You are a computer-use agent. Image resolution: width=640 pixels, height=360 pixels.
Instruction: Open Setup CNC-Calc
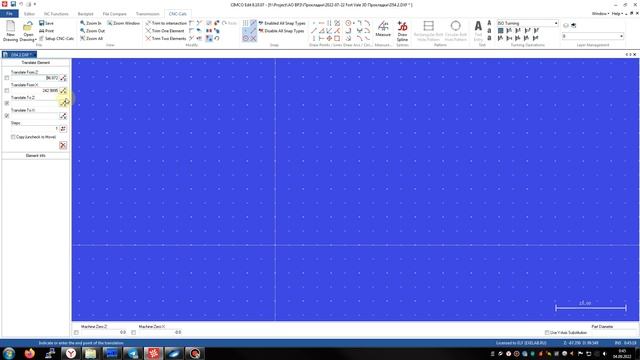tap(56, 38)
